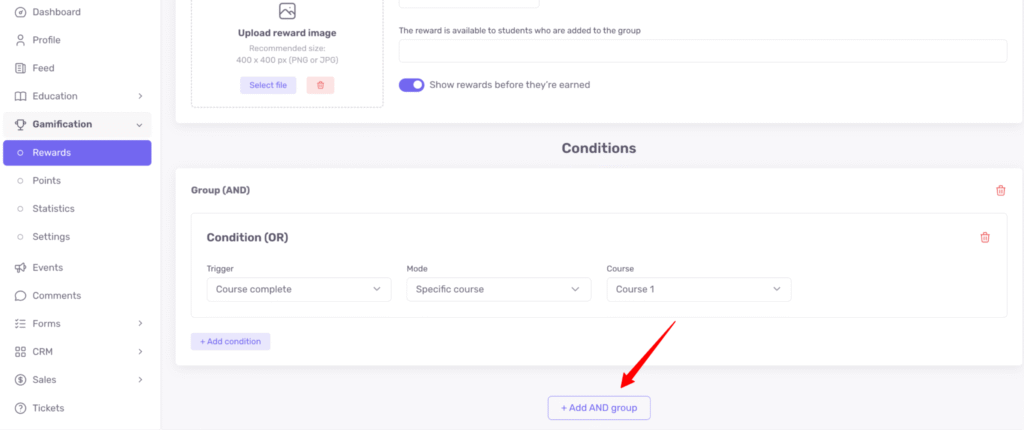Image resolution: width=1024 pixels, height=430 pixels.
Task: Delete the Condition (OR) via trash icon
Action: pos(984,237)
